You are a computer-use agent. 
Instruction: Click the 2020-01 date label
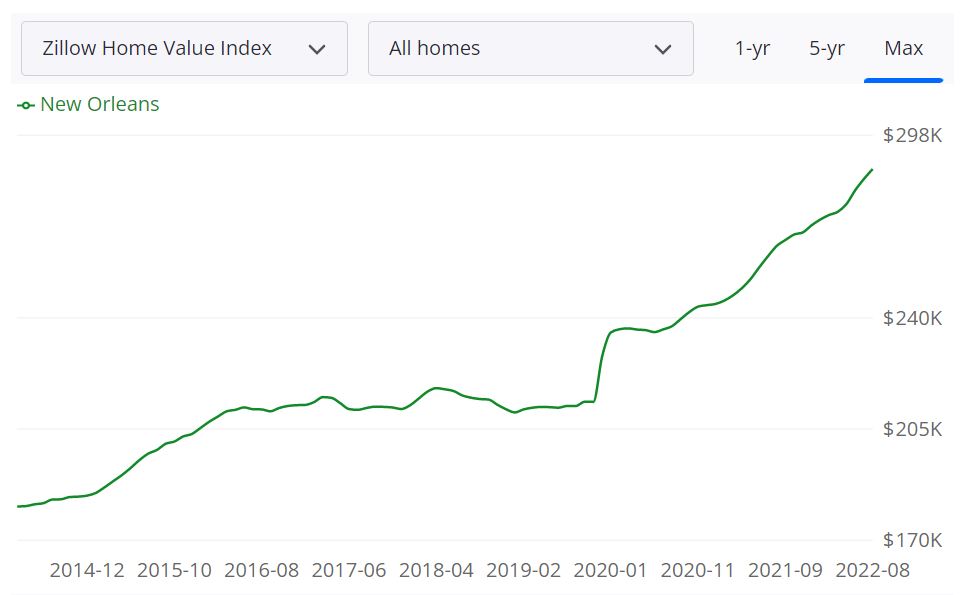point(610,570)
